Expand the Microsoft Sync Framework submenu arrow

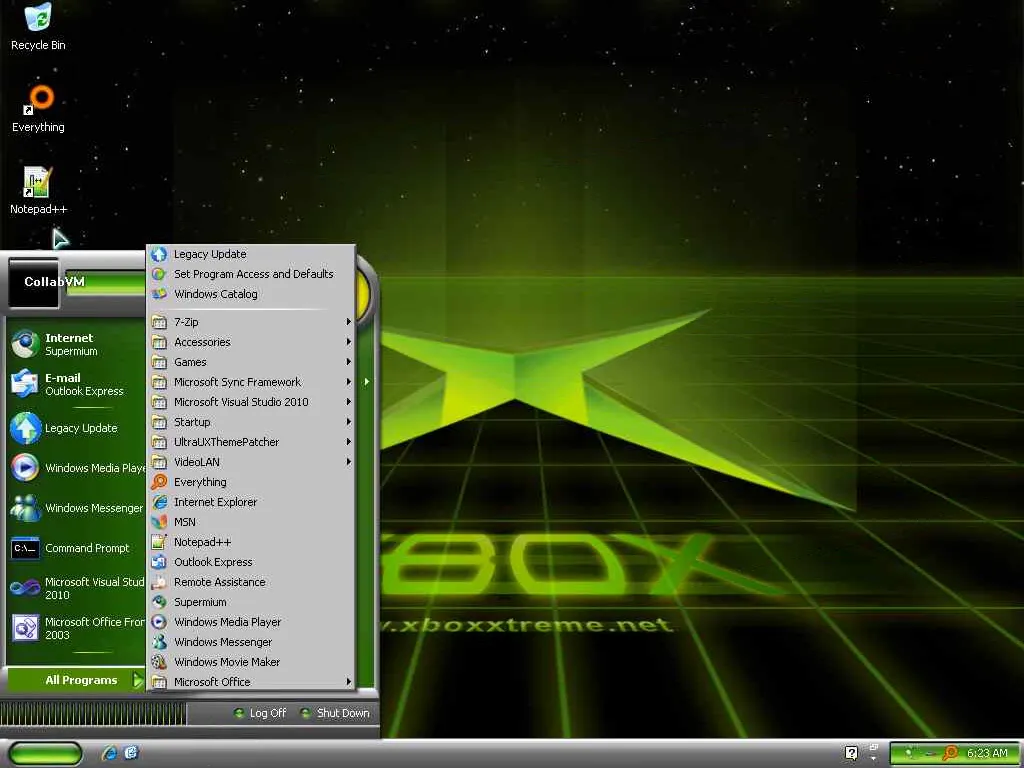(348, 382)
